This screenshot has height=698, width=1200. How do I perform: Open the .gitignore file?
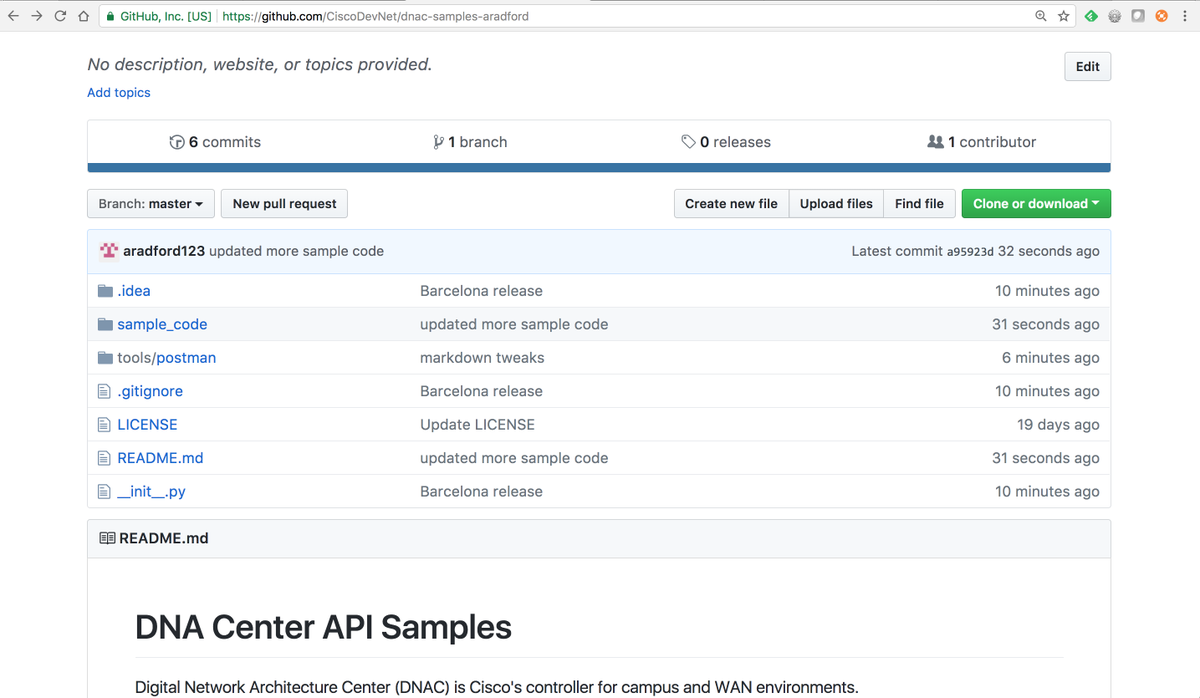pos(150,391)
